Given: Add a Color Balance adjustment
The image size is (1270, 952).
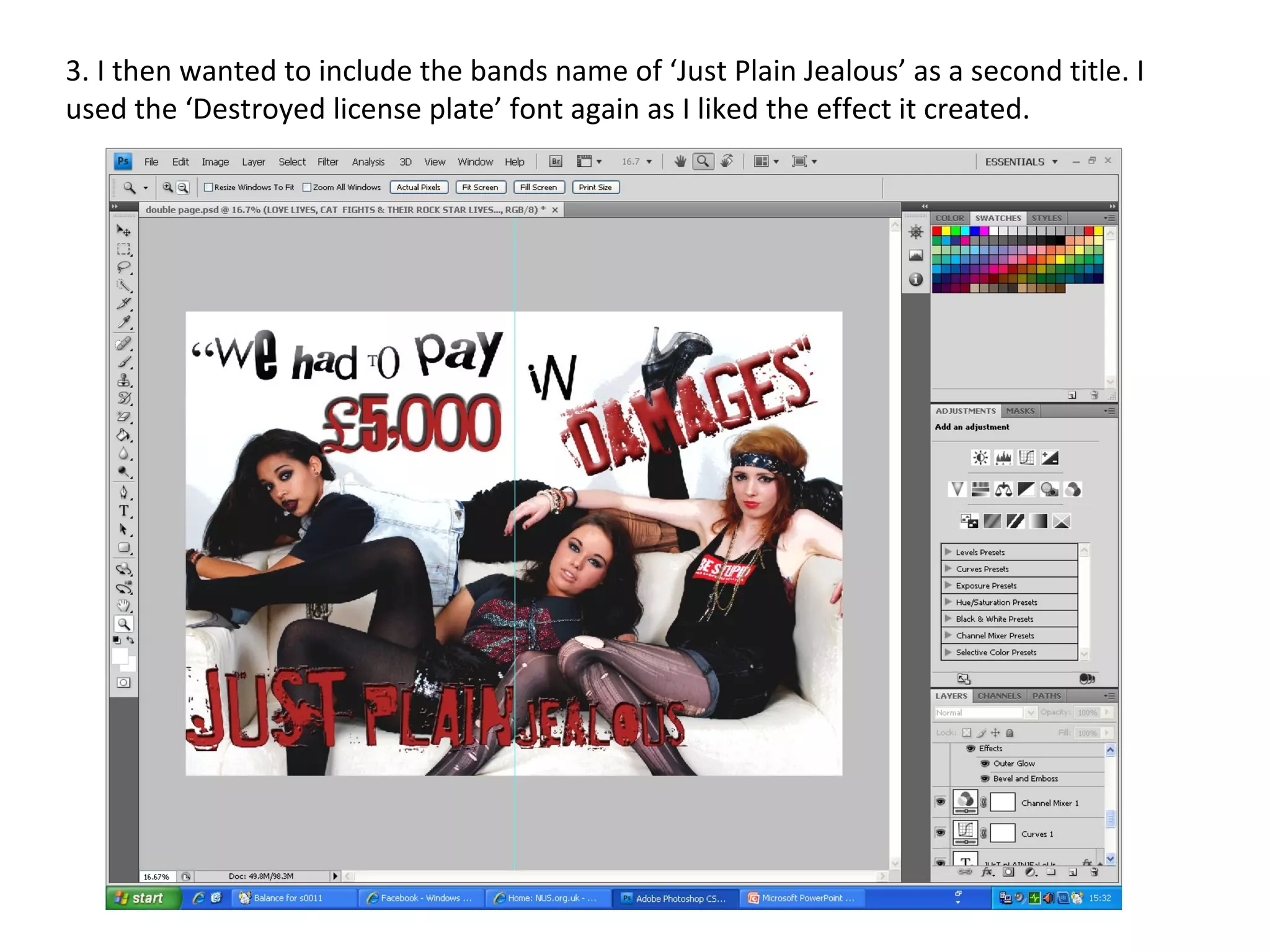Looking at the screenshot, I should [x=1003, y=490].
